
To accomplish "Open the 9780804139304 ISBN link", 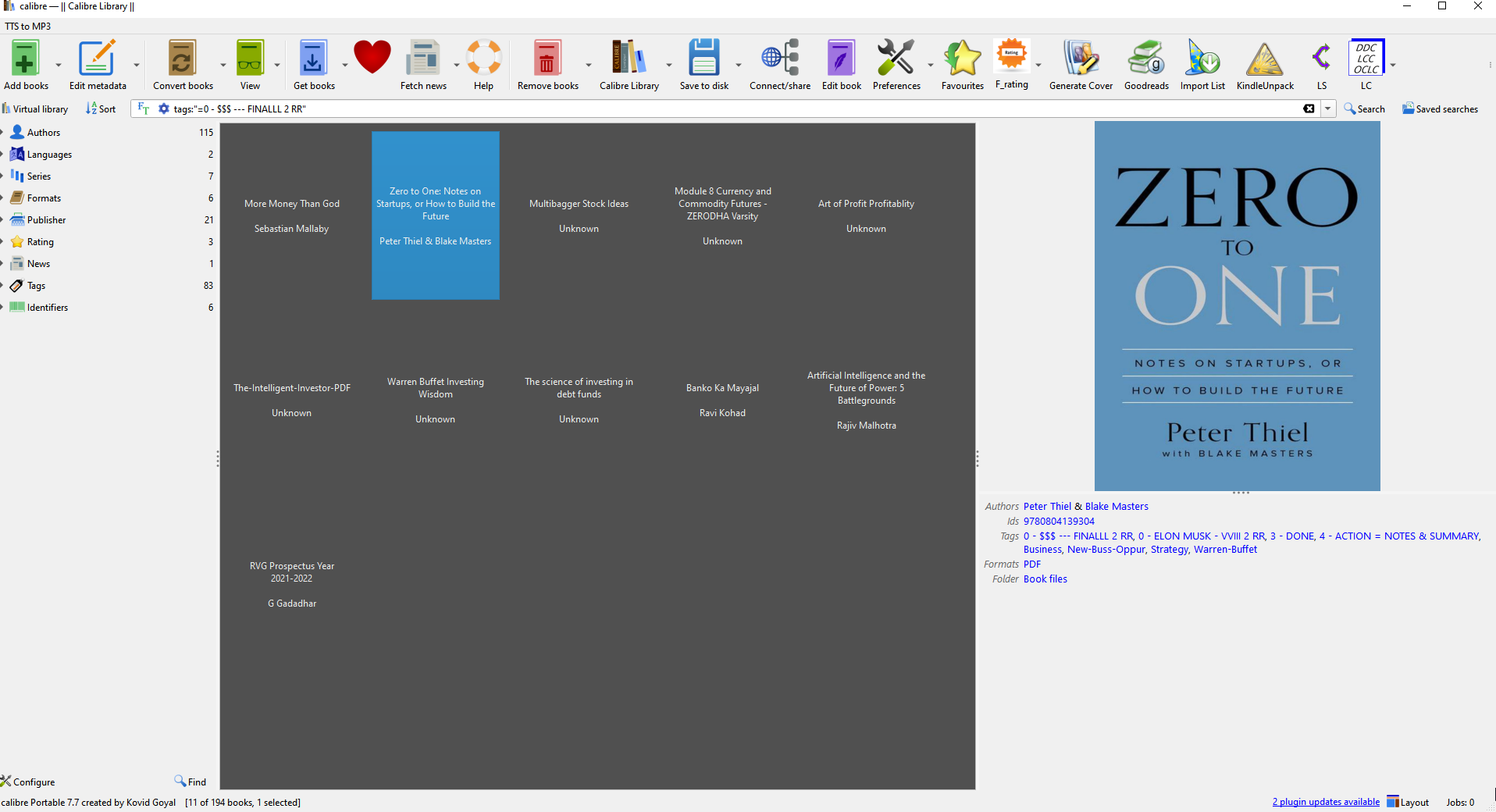I will (1059, 522).
